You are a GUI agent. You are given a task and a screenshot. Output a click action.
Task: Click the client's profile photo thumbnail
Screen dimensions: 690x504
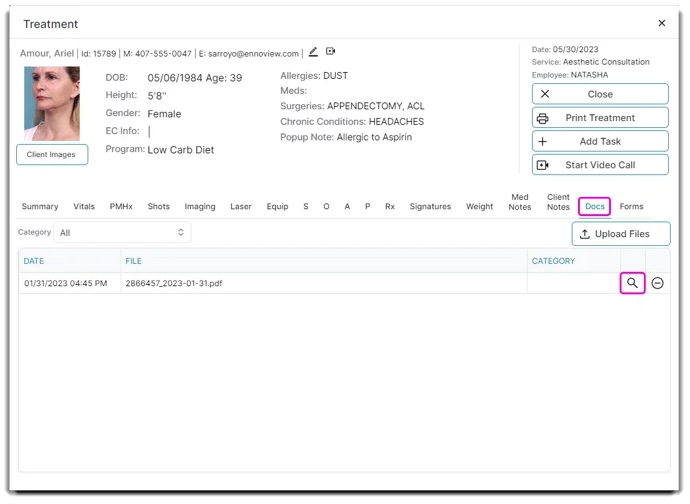[x=52, y=104]
